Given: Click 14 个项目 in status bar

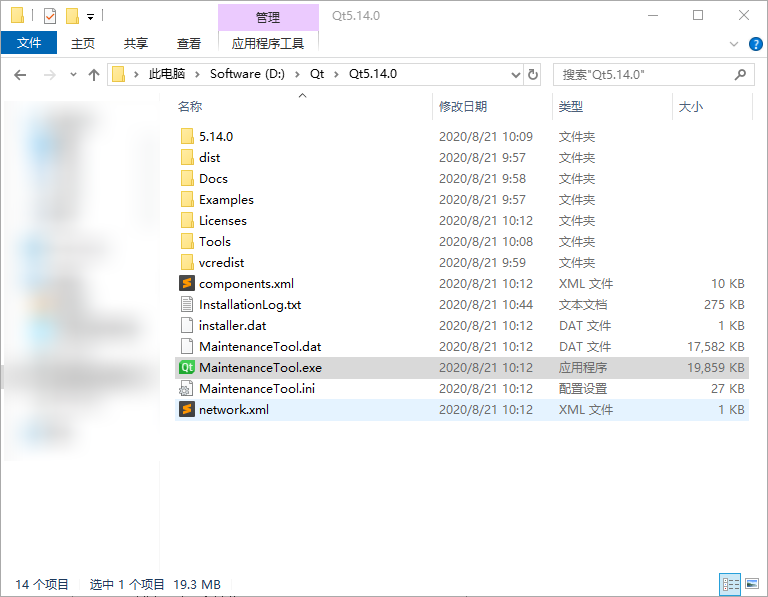Looking at the screenshot, I should pos(42,584).
